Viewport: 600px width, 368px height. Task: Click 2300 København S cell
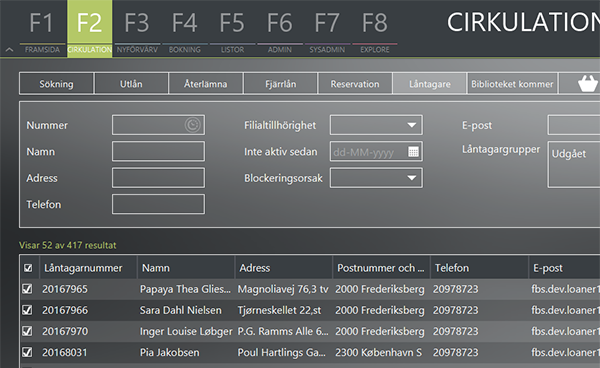(x=378, y=352)
